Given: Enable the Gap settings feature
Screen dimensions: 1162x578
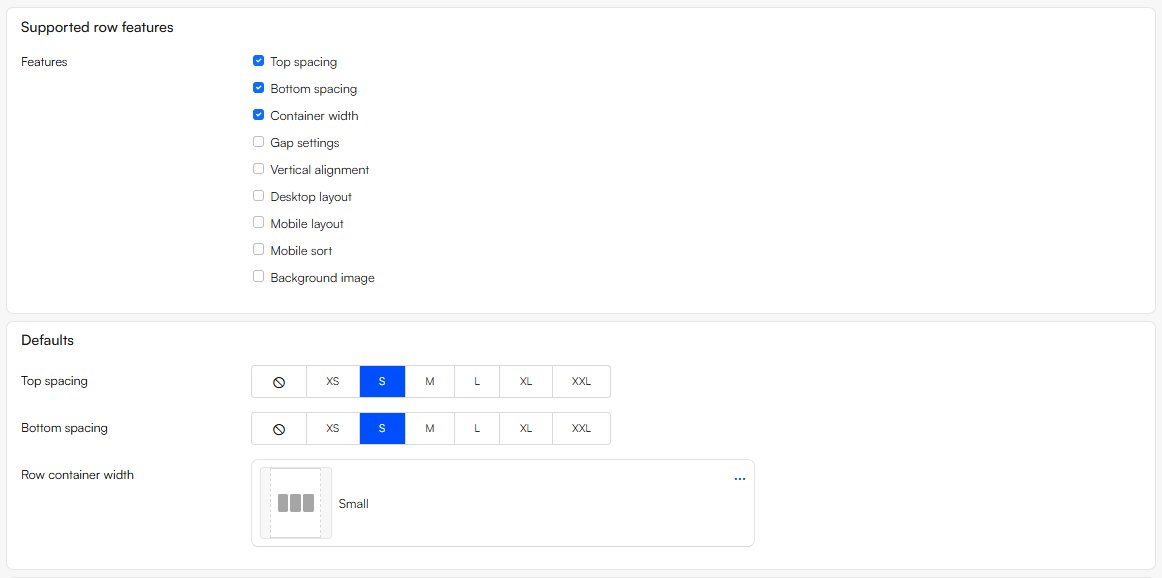Looking at the screenshot, I should 258,141.
